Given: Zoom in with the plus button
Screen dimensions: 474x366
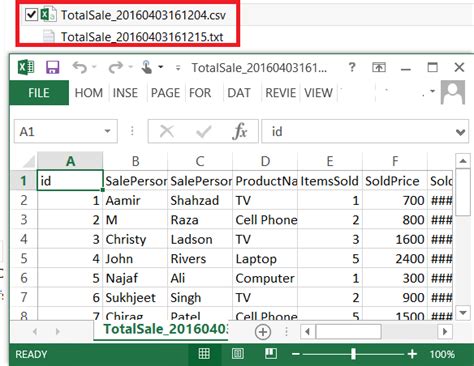Looking at the screenshot, I should coord(412,354).
